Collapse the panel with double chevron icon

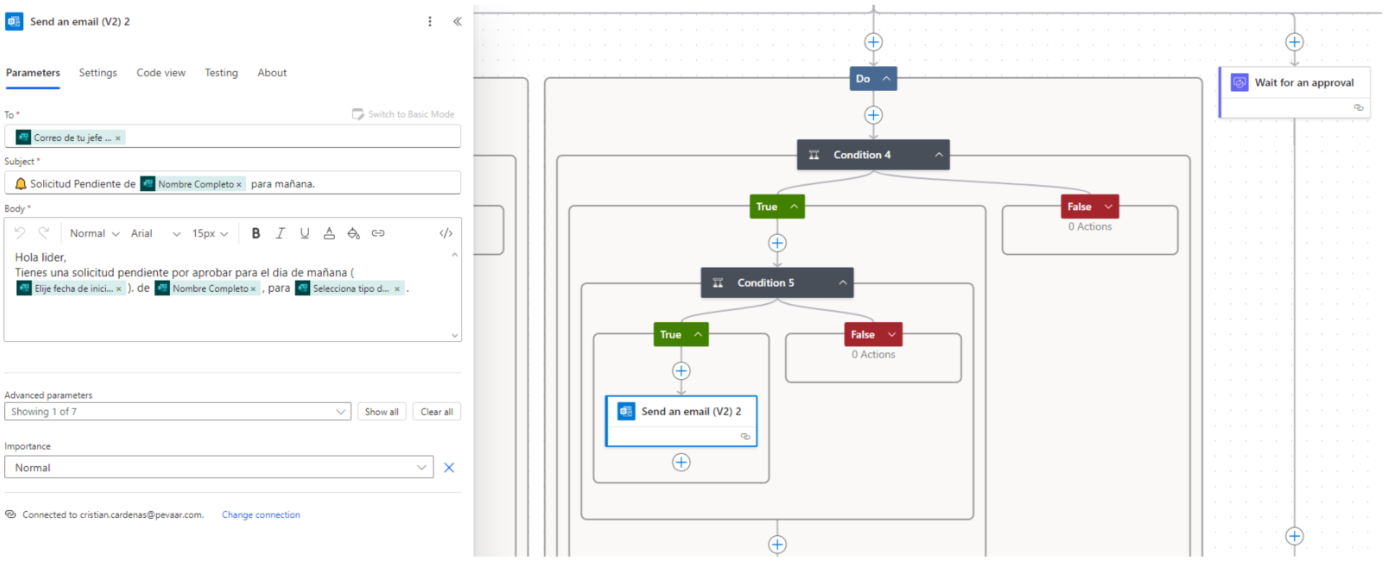coord(457,21)
